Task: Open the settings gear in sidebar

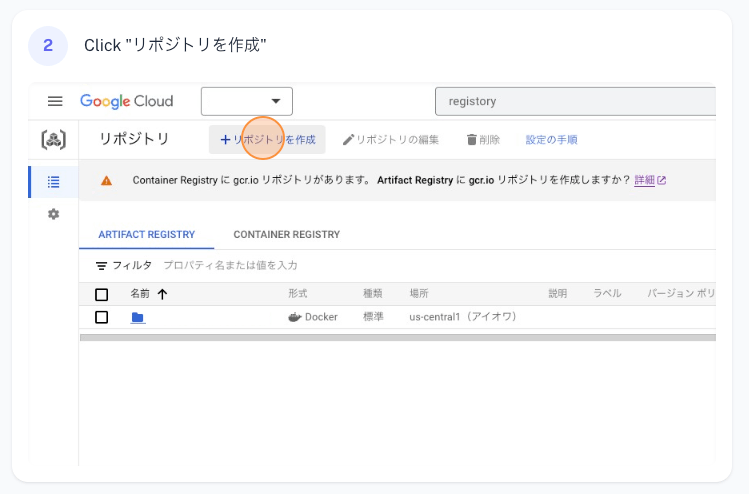Action: [54, 214]
